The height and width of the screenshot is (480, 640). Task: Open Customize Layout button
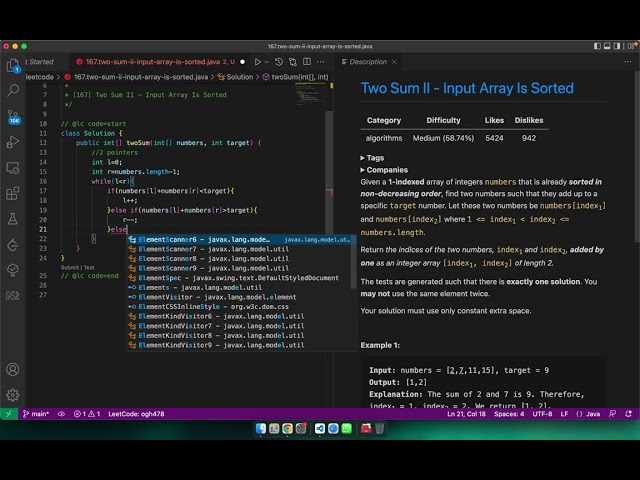[x=631, y=46]
